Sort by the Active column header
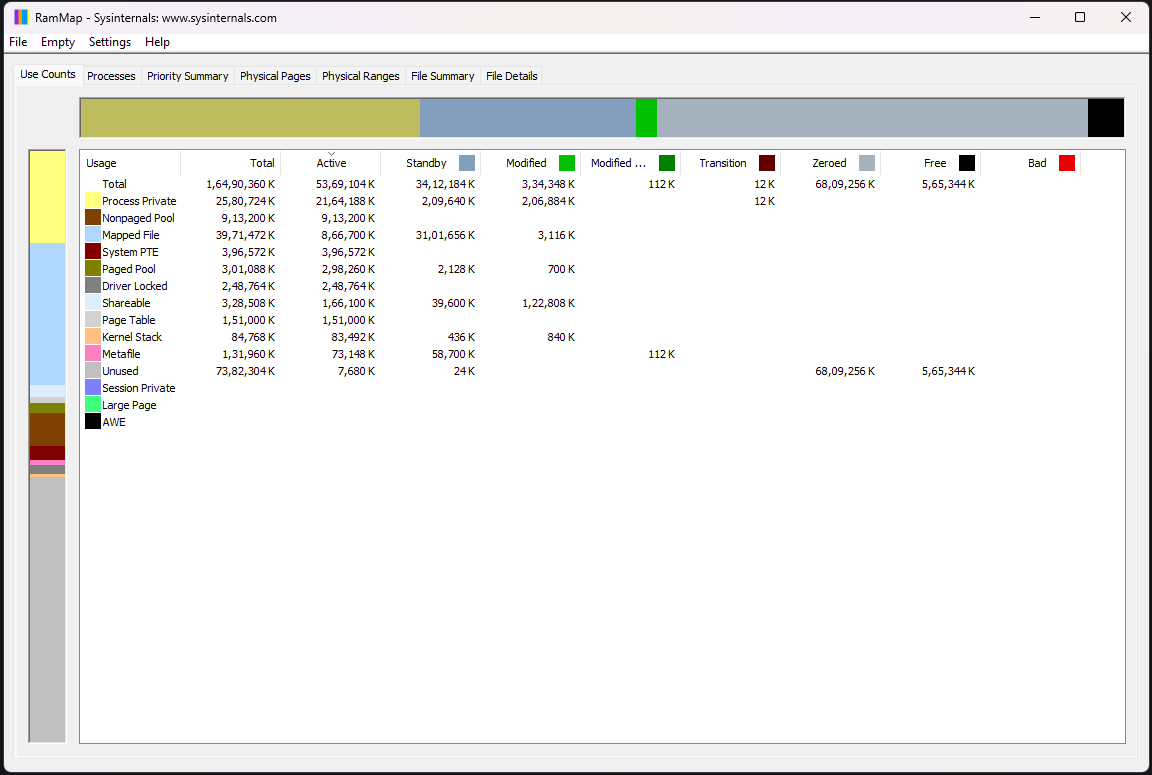Screen dimensions: 1152x775 point(331,163)
